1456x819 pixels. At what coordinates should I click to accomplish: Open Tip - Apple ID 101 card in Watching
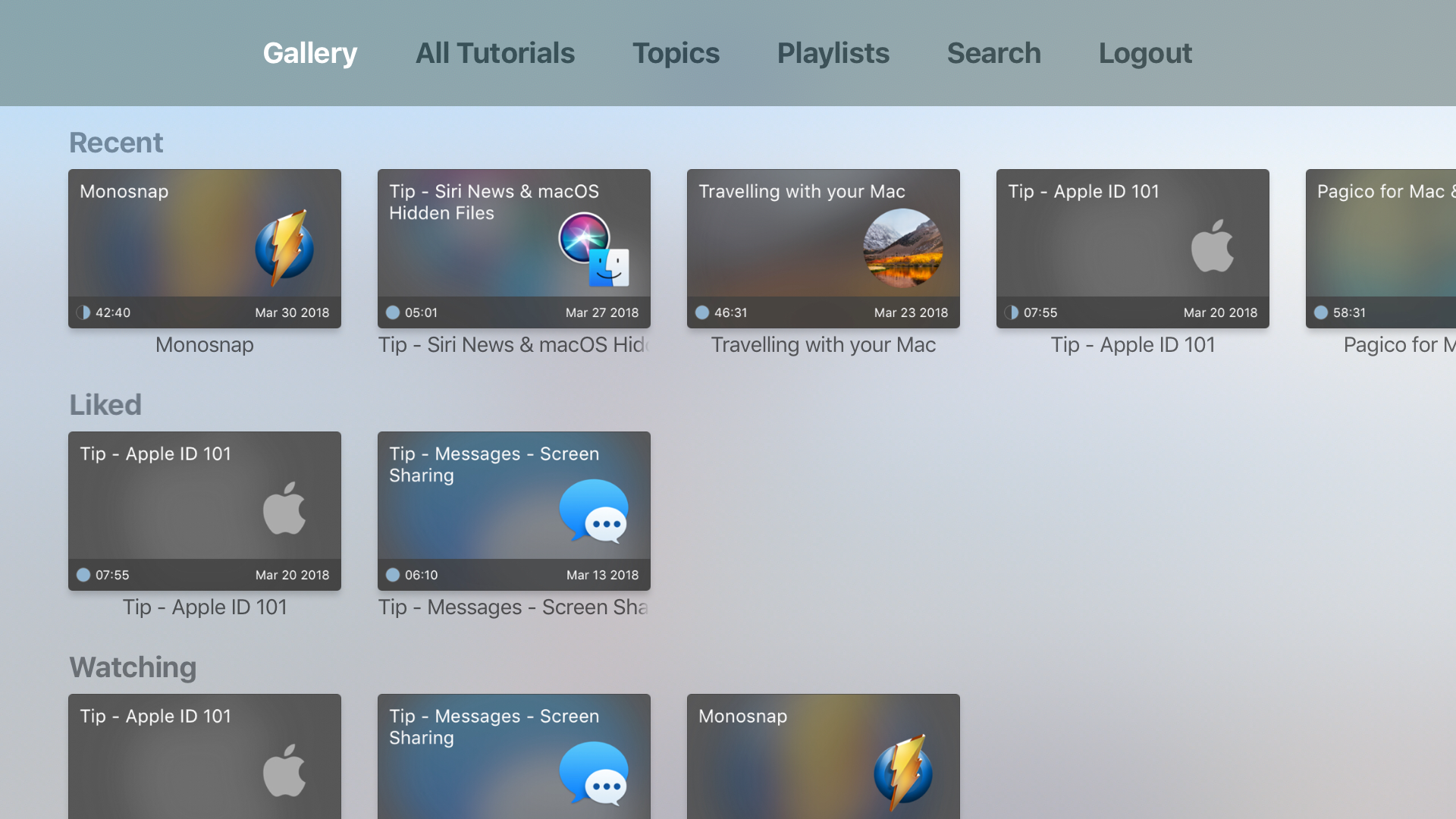coord(205,756)
